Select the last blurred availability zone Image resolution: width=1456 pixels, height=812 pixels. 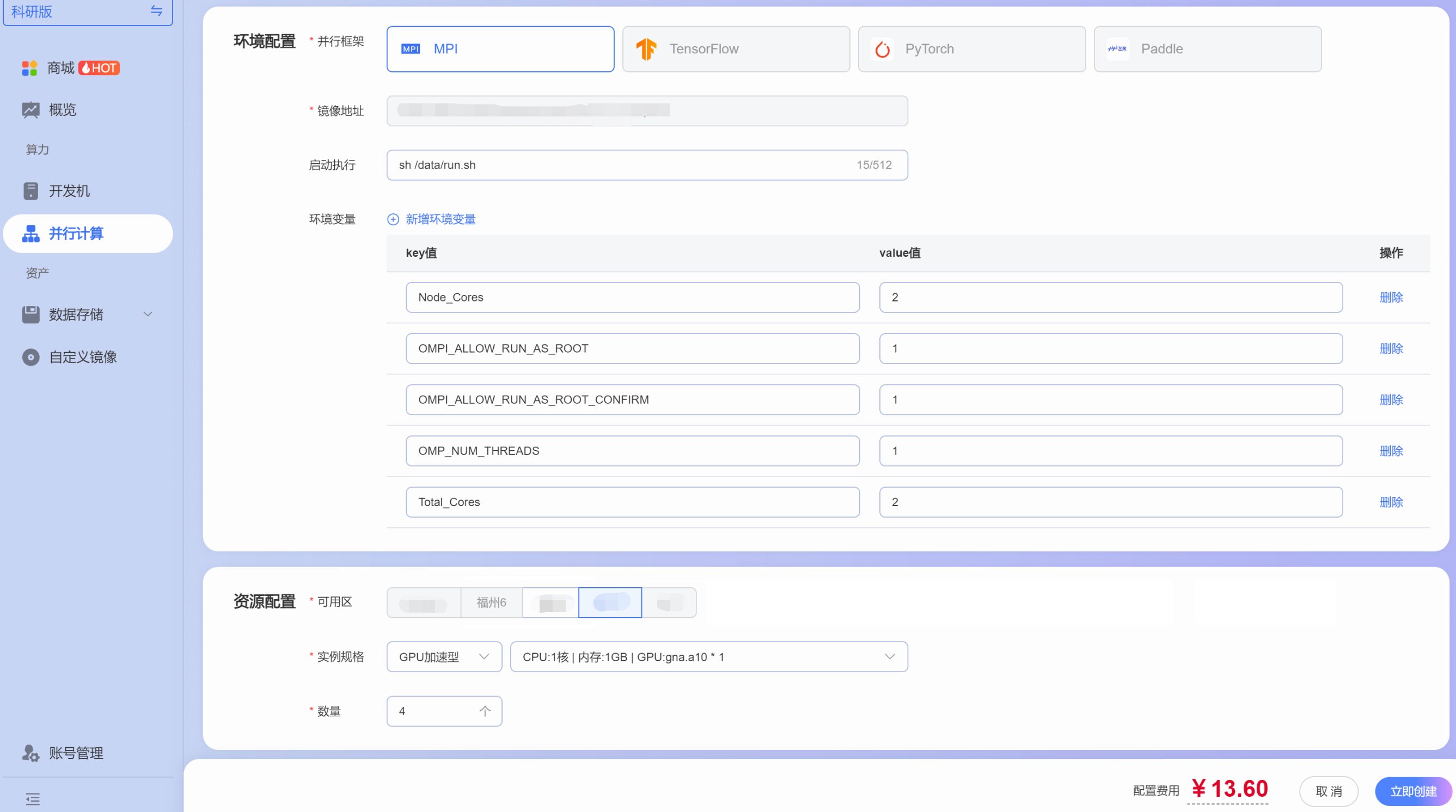669,602
